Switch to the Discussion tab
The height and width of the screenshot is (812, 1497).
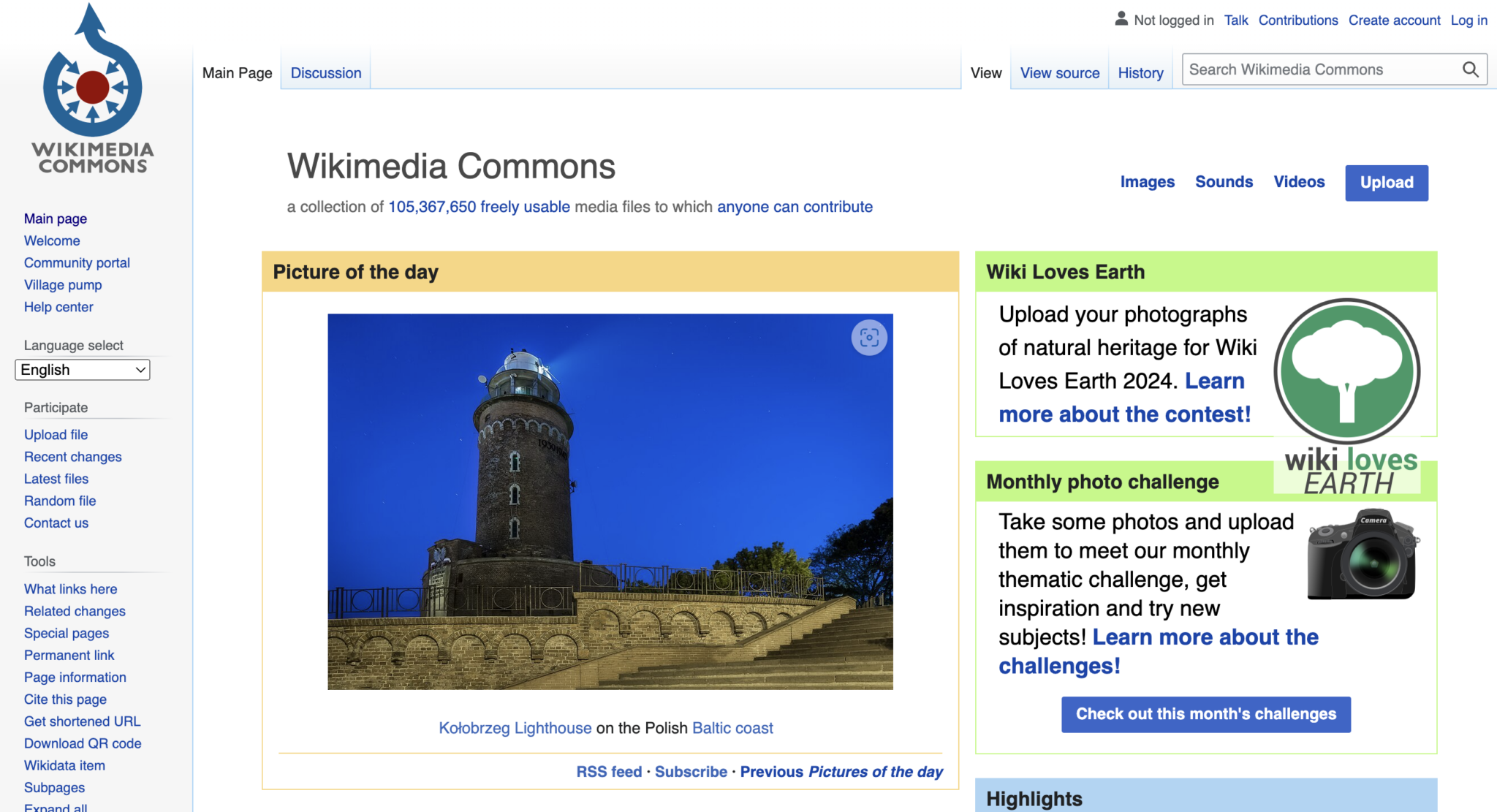pyautogui.click(x=325, y=72)
